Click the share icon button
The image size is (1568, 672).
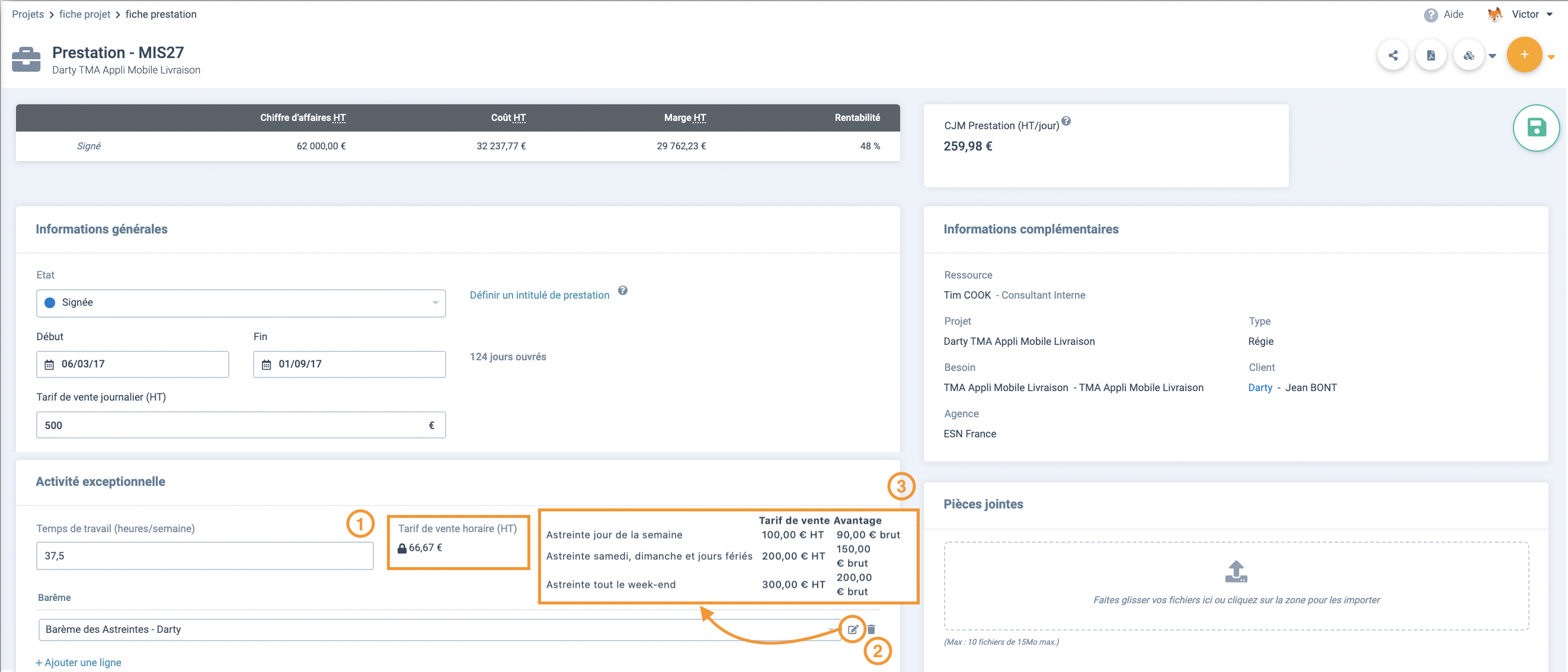coord(1393,55)
